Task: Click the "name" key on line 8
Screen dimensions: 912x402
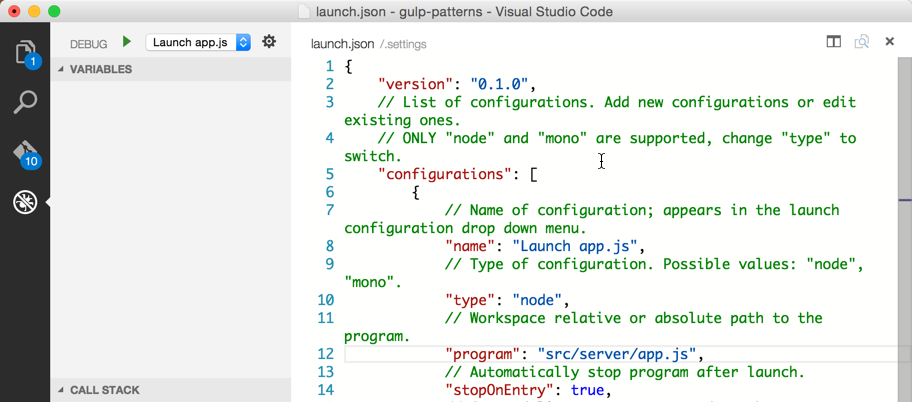Action: pos(470,246)
